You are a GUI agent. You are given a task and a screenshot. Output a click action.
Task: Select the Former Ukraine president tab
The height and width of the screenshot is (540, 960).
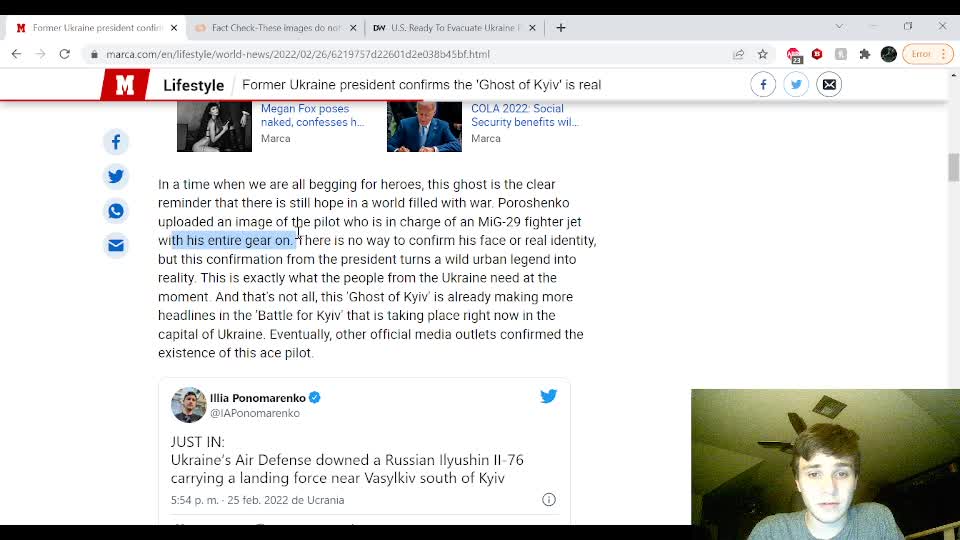pos(95,28)
